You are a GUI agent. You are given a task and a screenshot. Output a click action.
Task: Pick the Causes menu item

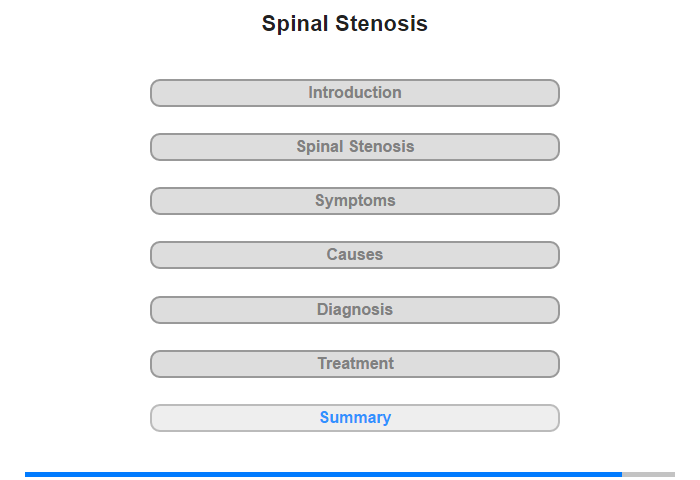tap(355, 255)
